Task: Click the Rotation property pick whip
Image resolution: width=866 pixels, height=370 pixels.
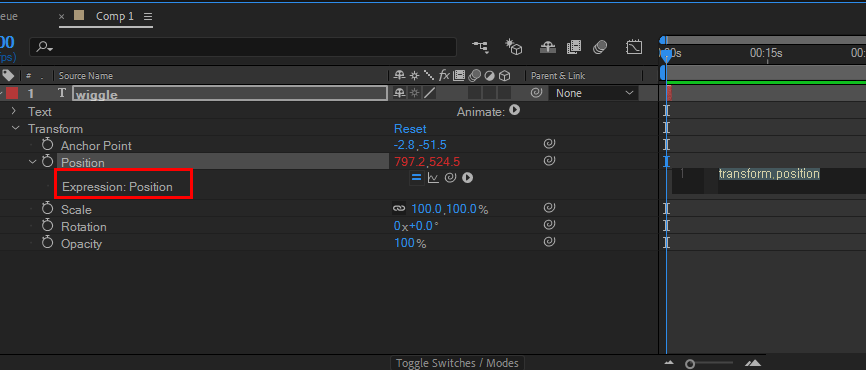Action: click(549, 225)
